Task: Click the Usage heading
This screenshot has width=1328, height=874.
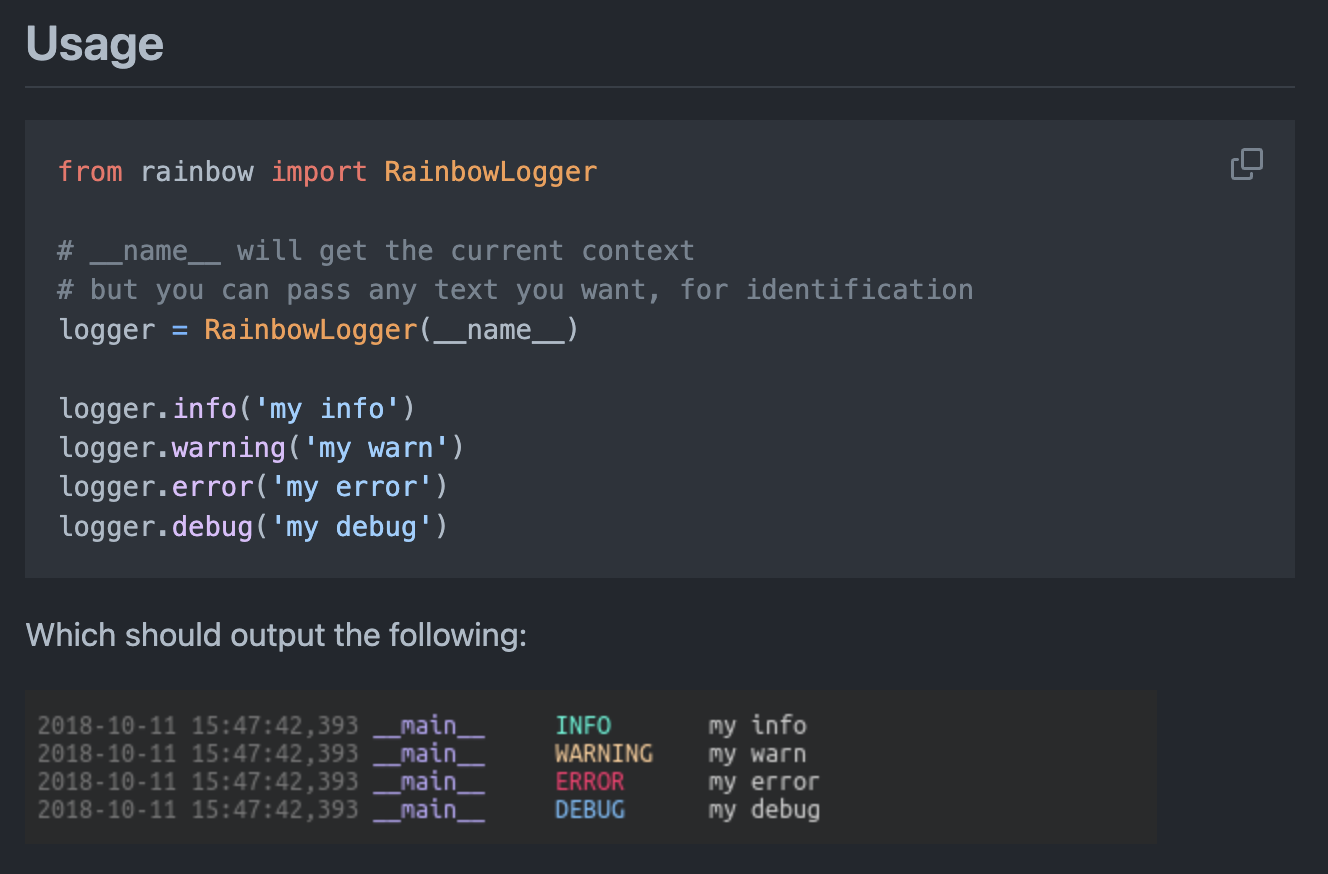Action: click(x=95, y=44)
